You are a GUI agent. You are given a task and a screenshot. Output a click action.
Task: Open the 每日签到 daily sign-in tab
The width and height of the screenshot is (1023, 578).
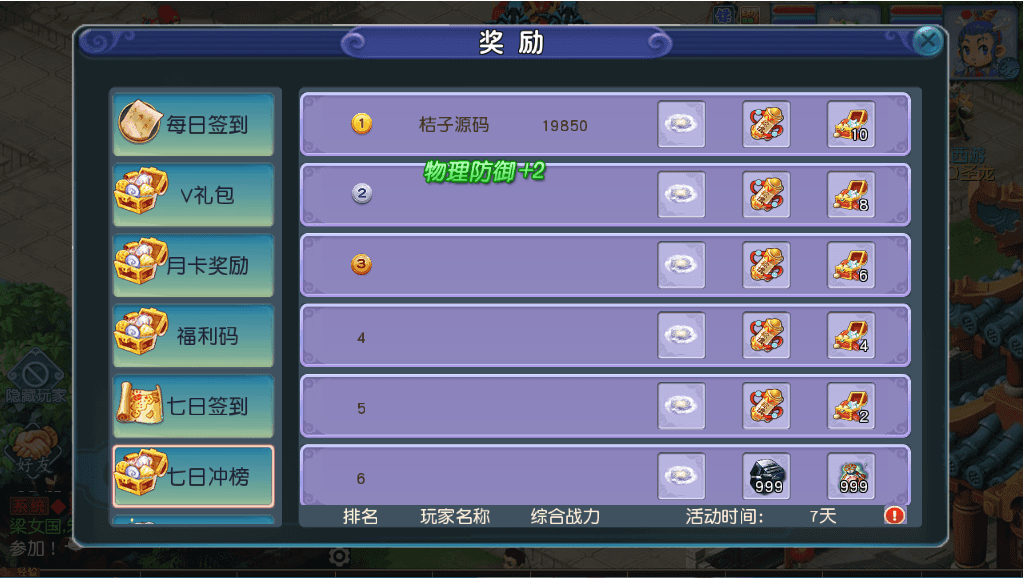pyautogui.click(x=193, y=124)
